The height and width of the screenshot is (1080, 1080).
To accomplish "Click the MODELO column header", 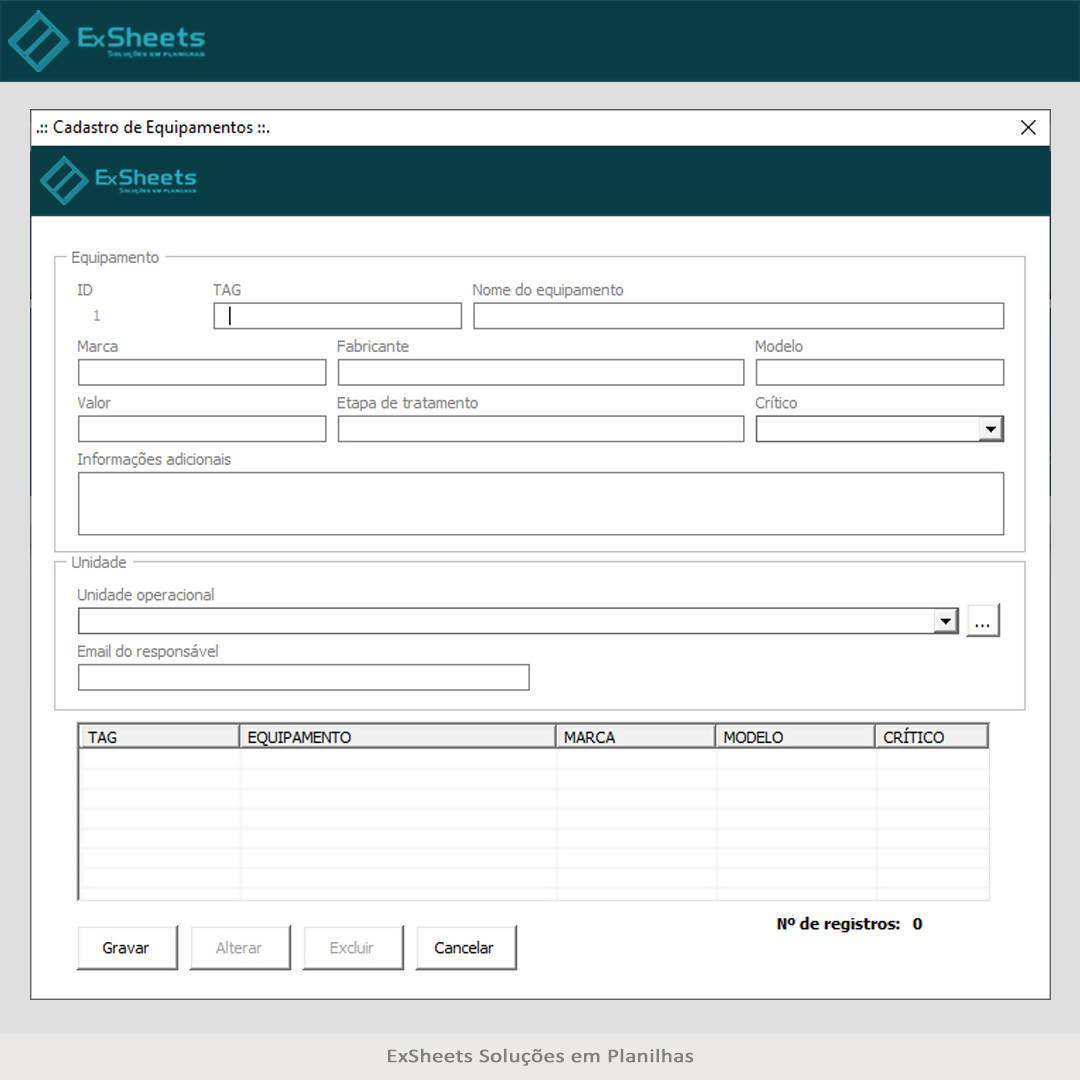I will 796,737.
